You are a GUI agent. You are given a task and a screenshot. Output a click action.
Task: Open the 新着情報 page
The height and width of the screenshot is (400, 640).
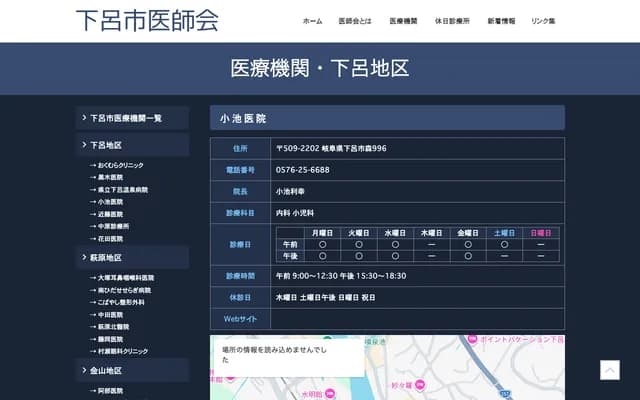pos(501,21)
